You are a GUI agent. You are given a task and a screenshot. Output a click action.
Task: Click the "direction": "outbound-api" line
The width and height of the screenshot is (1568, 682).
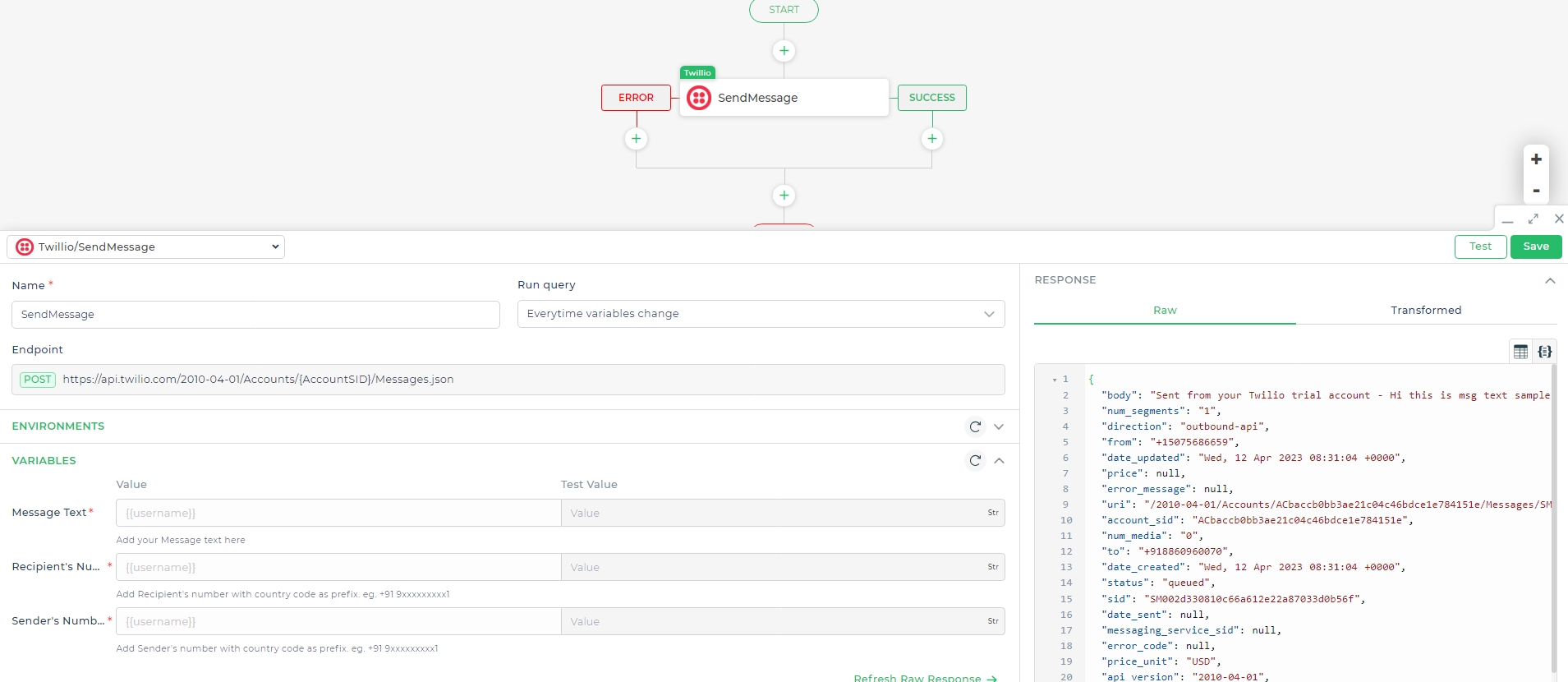click(1184, 426)
